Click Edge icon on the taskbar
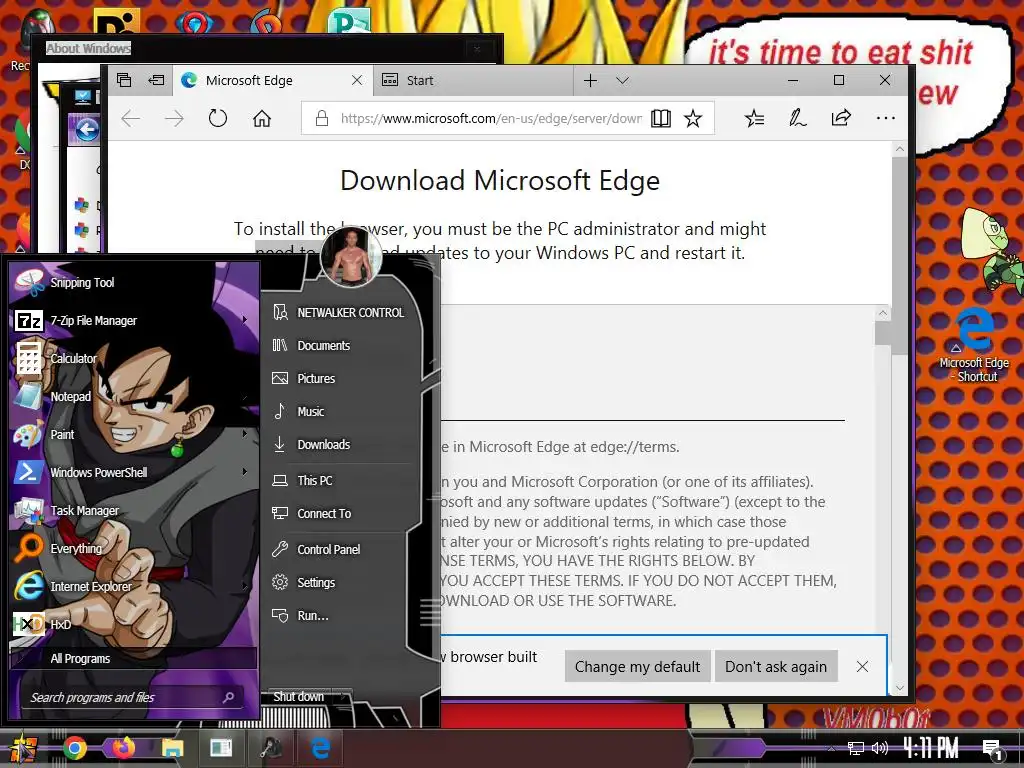The height and width of the screenshot is (768, 1024). (x=320, y=748)
